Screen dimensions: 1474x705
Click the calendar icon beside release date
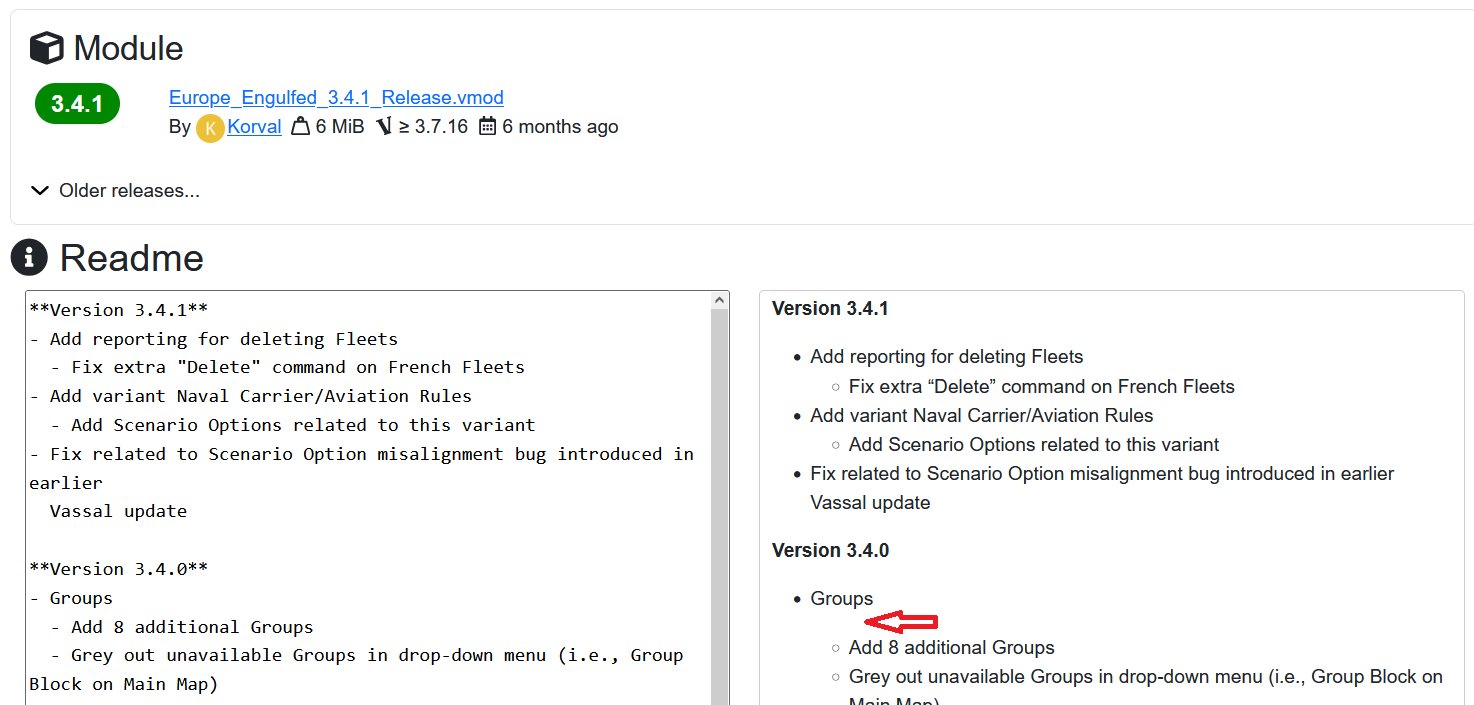click(x=487, y=127)
